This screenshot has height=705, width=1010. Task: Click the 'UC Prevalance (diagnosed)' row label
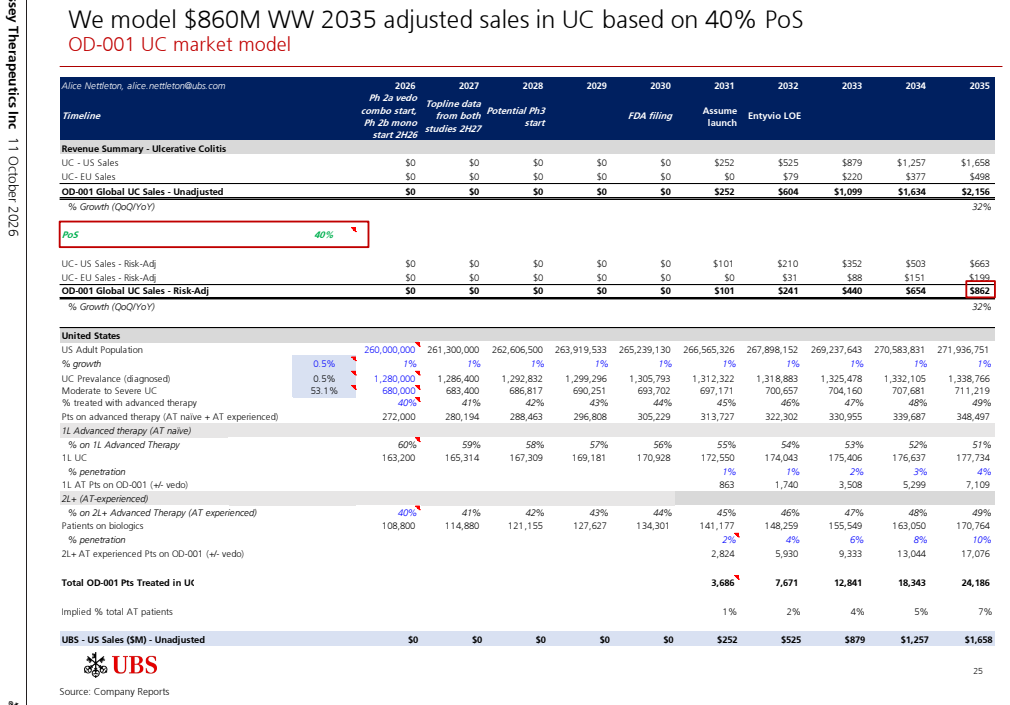116,379
